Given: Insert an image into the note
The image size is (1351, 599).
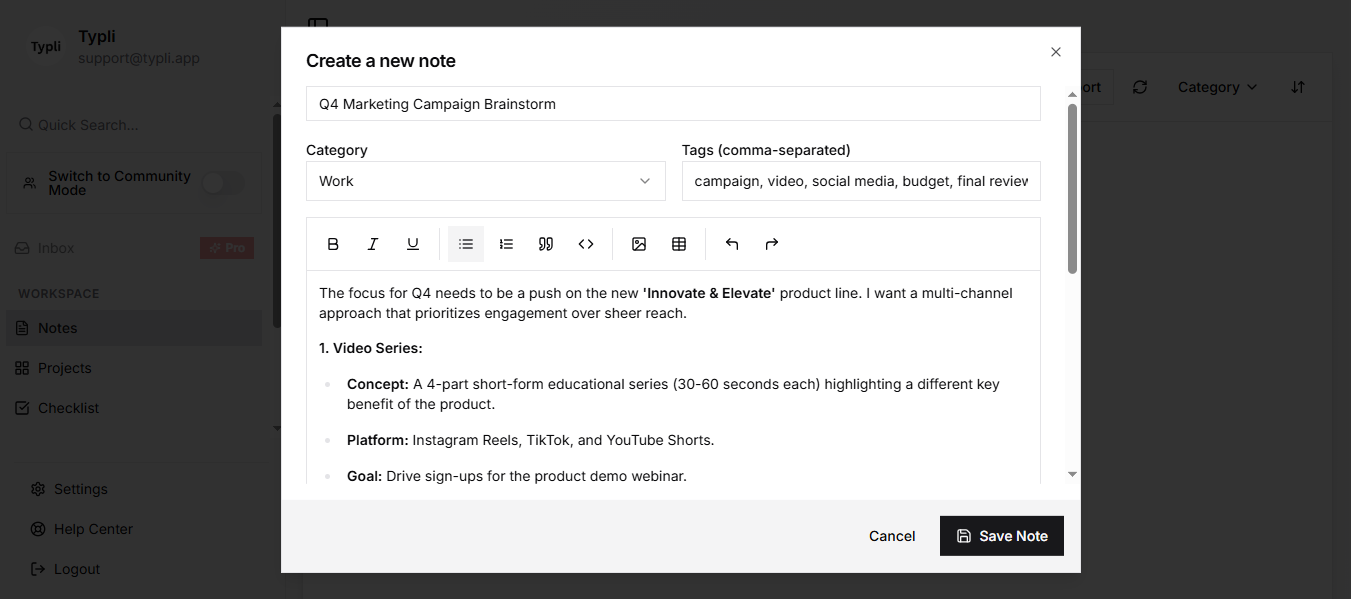Looking at the screenshot, I should (639, 244).
